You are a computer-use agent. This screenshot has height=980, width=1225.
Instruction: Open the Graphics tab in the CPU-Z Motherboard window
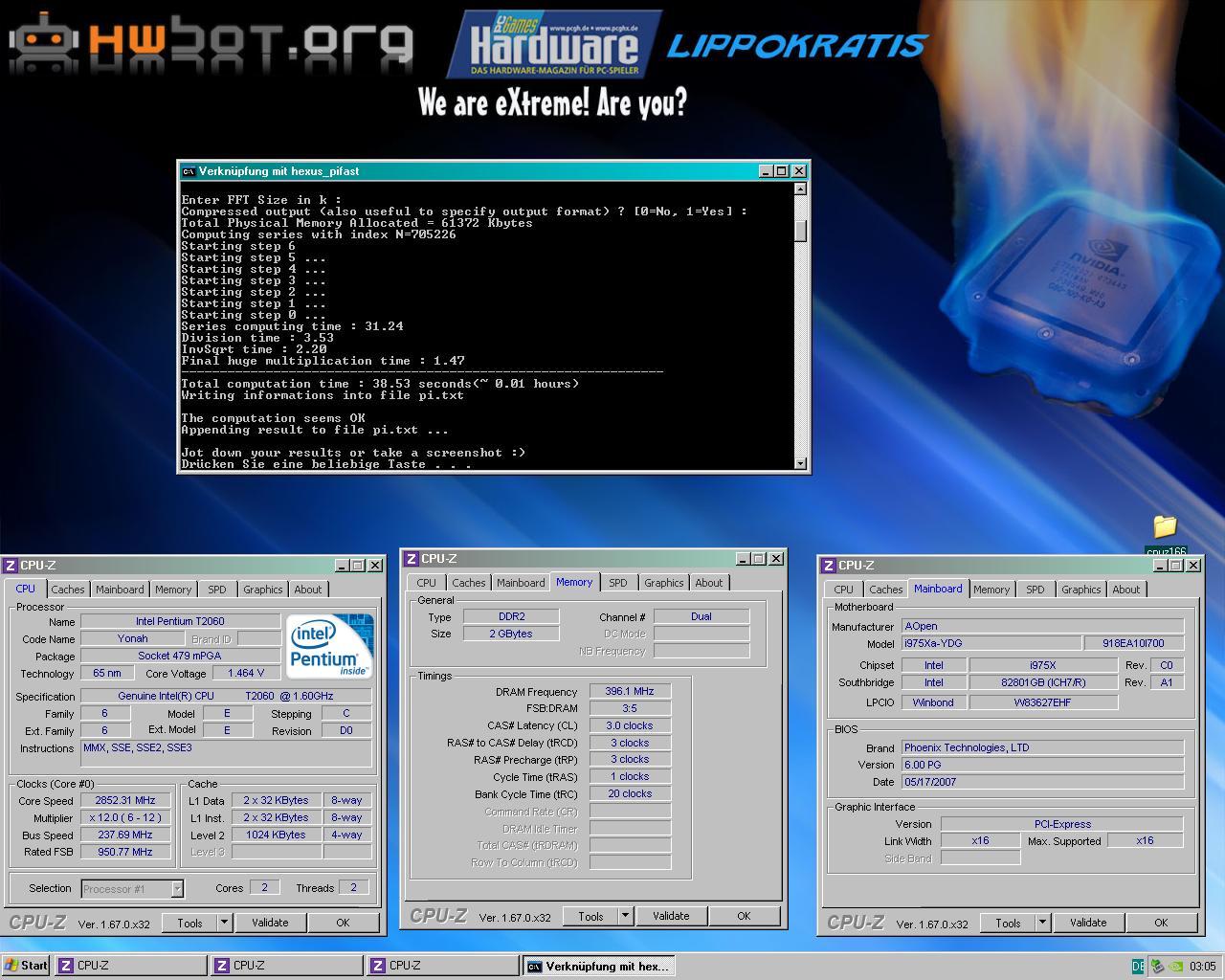pyautogui.click(x=1080, y=590)
